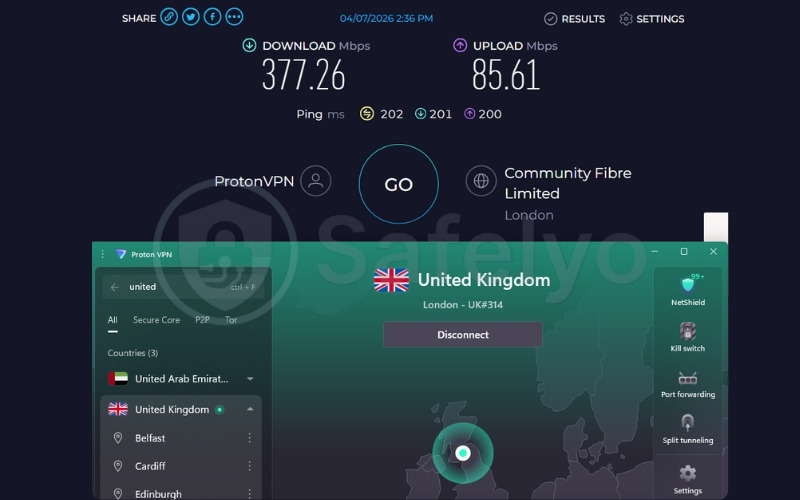
Task: Select the Community Fibre Limited server name
Action: point(568,183)
